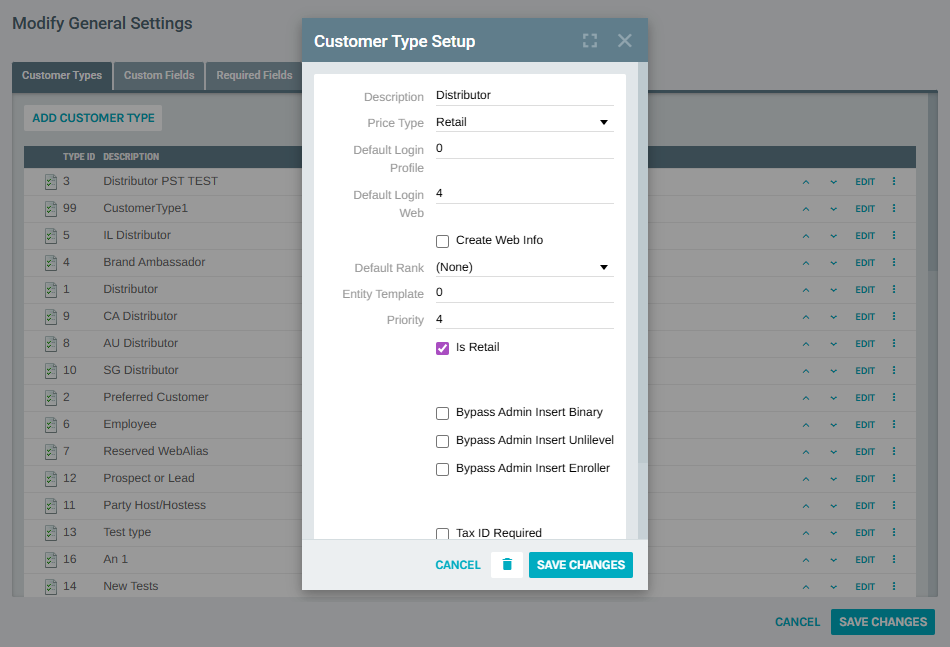This screenshot has height=647, width=950.
Task: Click the Description input field
Action: 523,95
